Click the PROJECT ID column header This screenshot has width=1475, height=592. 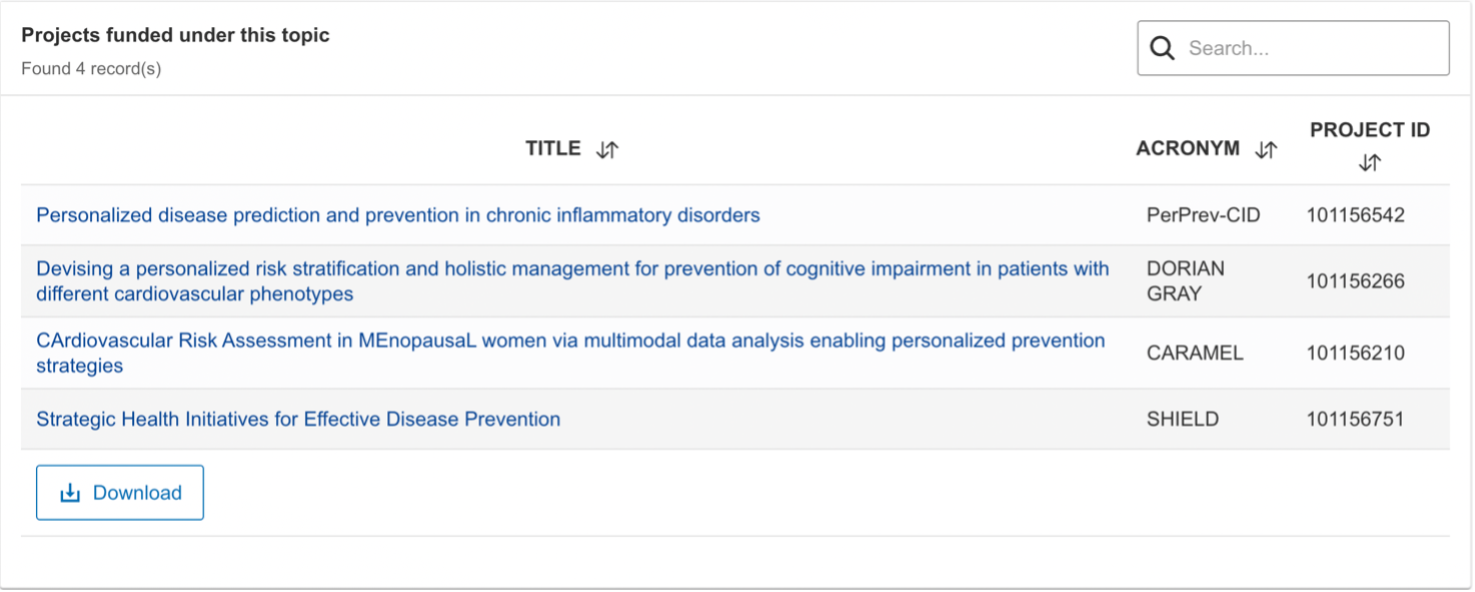click(x=1370, y=130)
